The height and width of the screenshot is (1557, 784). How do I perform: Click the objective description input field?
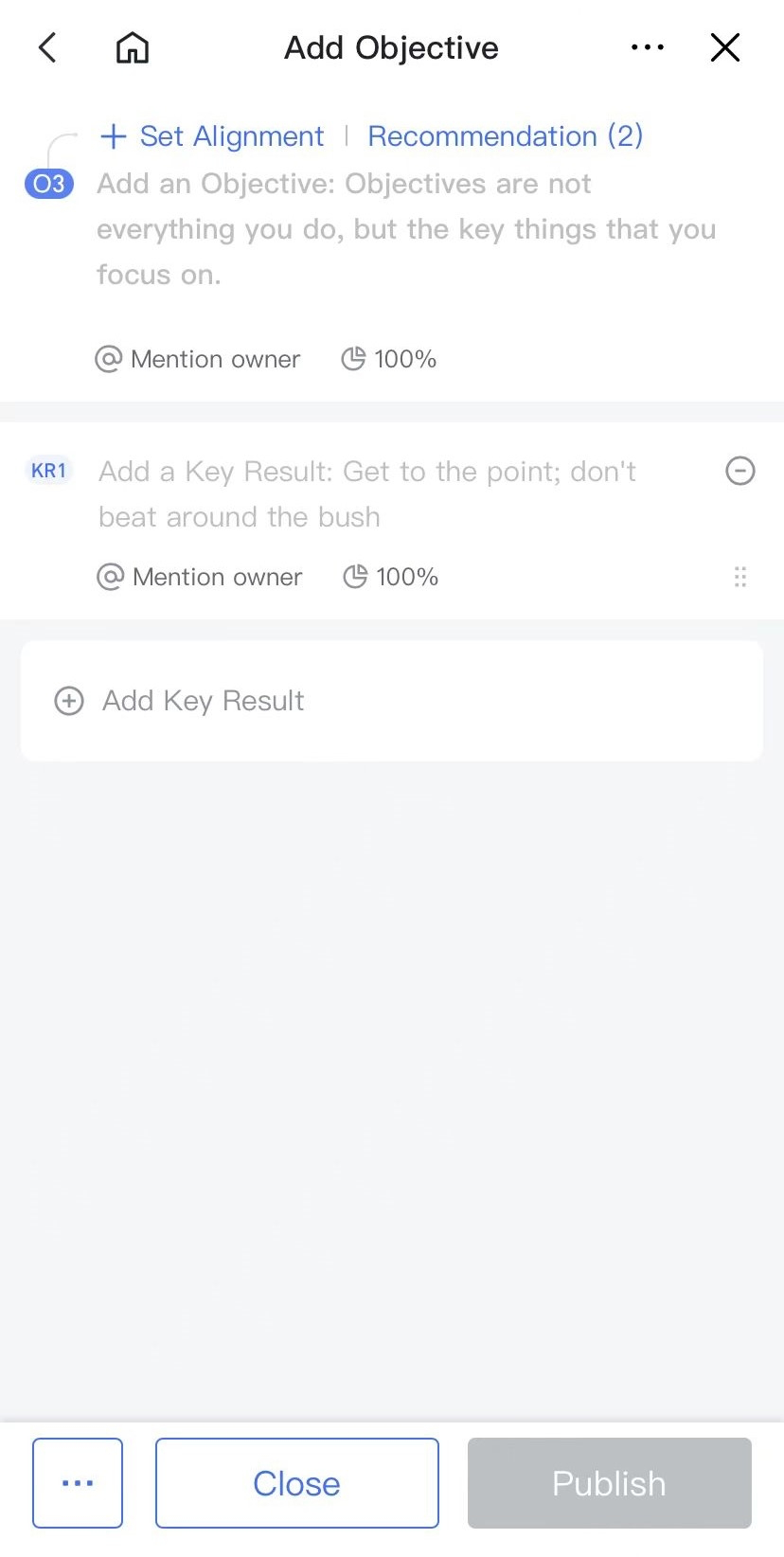[x=405, y=229]
